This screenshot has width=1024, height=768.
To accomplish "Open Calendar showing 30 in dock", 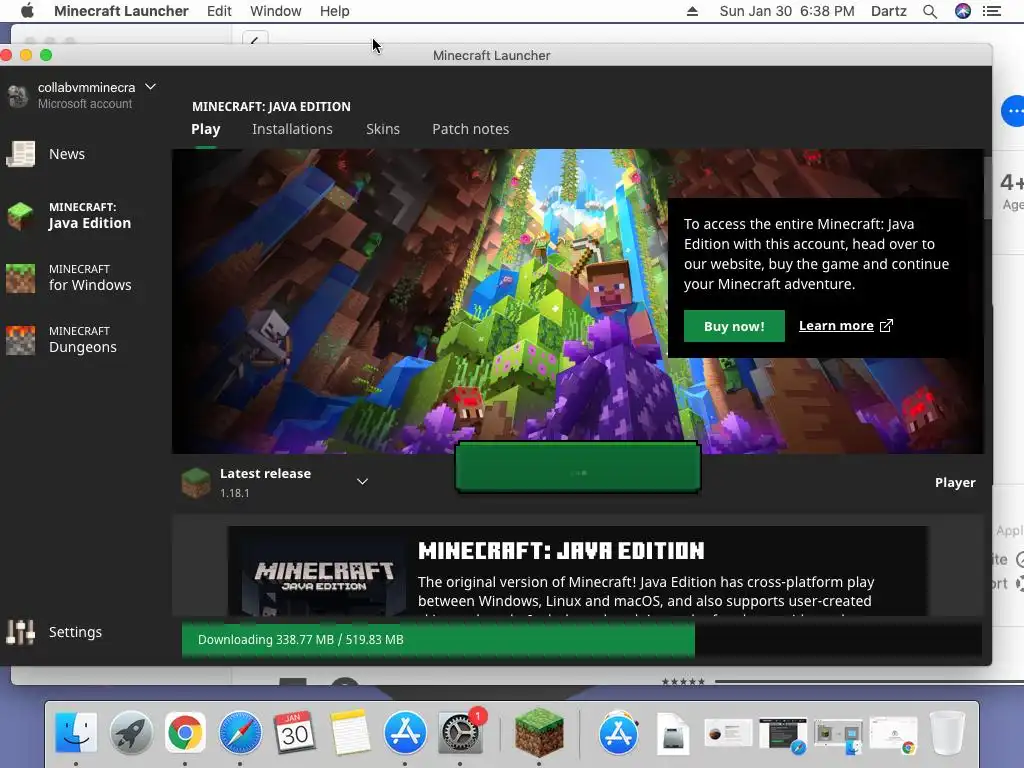I will click(x=295, y=732).
